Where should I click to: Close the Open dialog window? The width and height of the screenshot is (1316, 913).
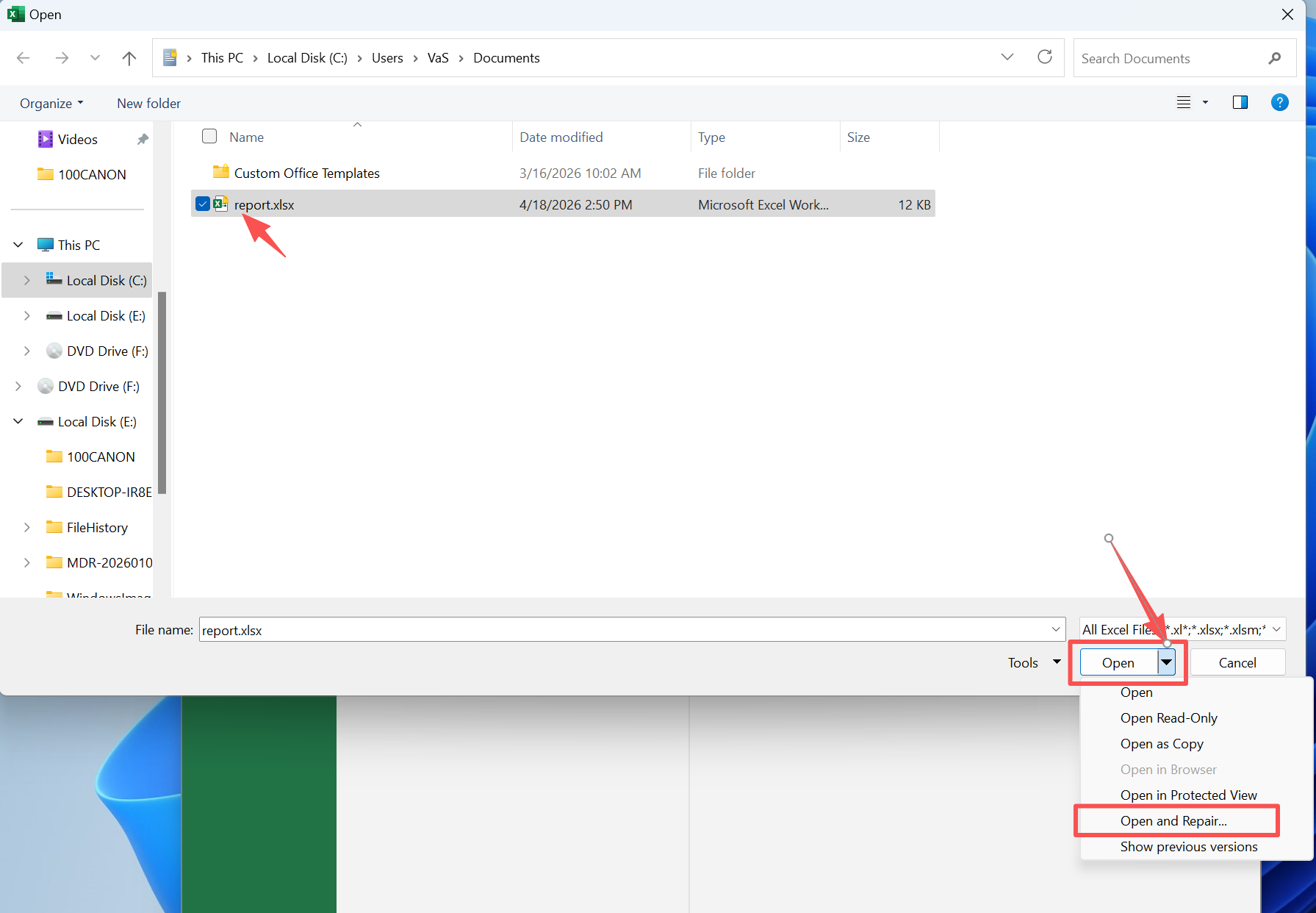click(1287, 15)
